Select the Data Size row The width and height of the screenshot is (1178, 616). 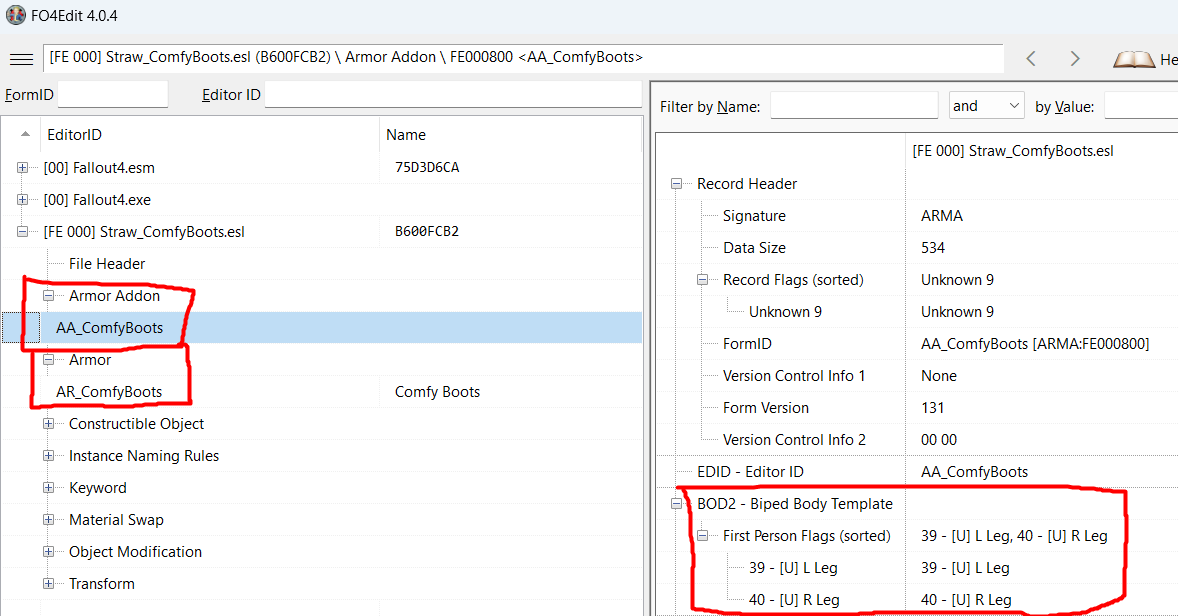click(754, 248)
